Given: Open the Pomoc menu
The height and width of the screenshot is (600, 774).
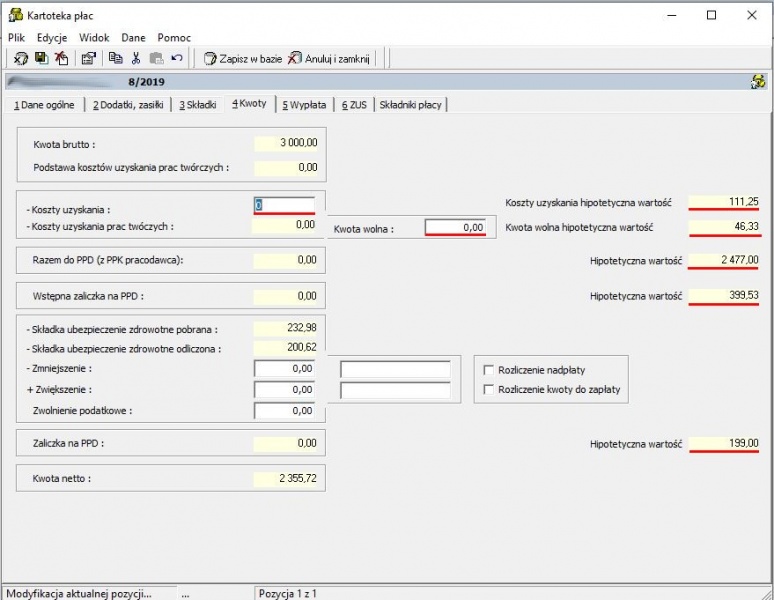Looking at the screenshot, I should tap(174, 38).
